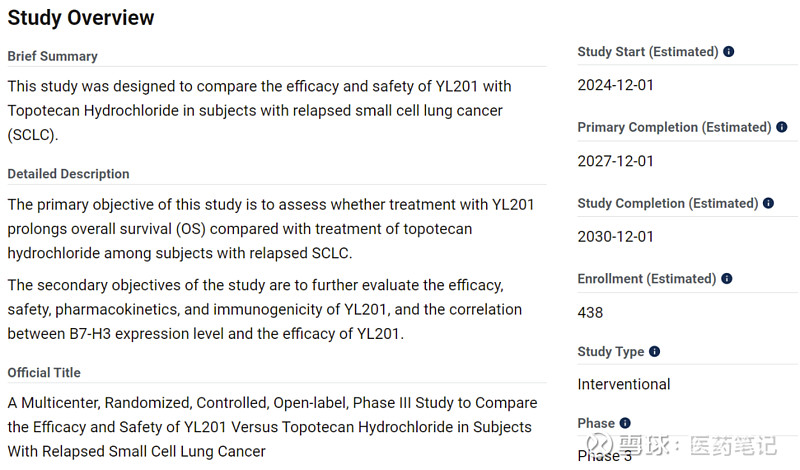800x470 pixels.
Task: Click the study completion date 2030-12-01
Action: tap(615, 236)
